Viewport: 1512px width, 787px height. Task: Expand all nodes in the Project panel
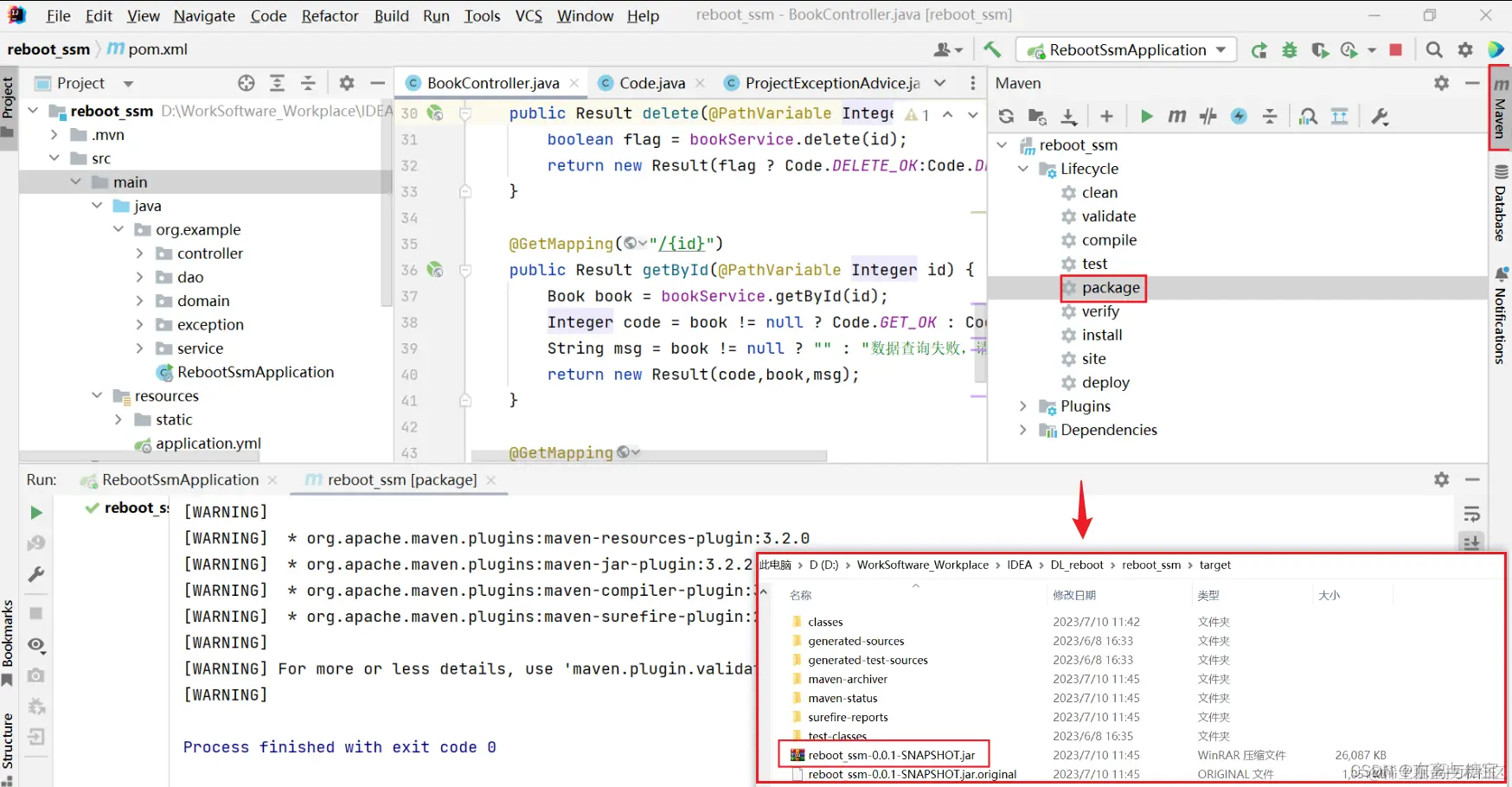[x=277, y=83]
